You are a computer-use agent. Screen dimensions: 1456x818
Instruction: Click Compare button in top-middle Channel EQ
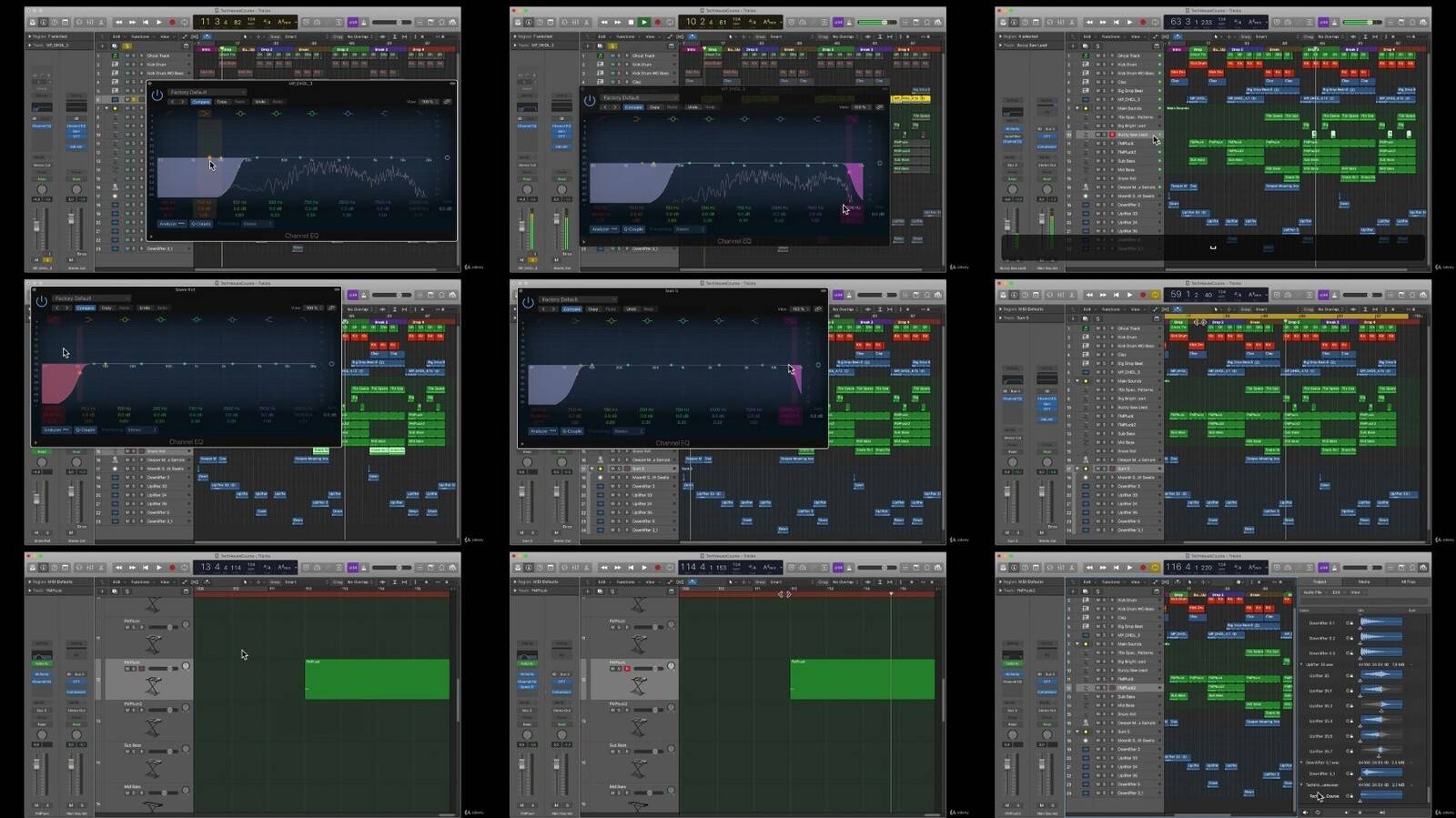point(633,107)
